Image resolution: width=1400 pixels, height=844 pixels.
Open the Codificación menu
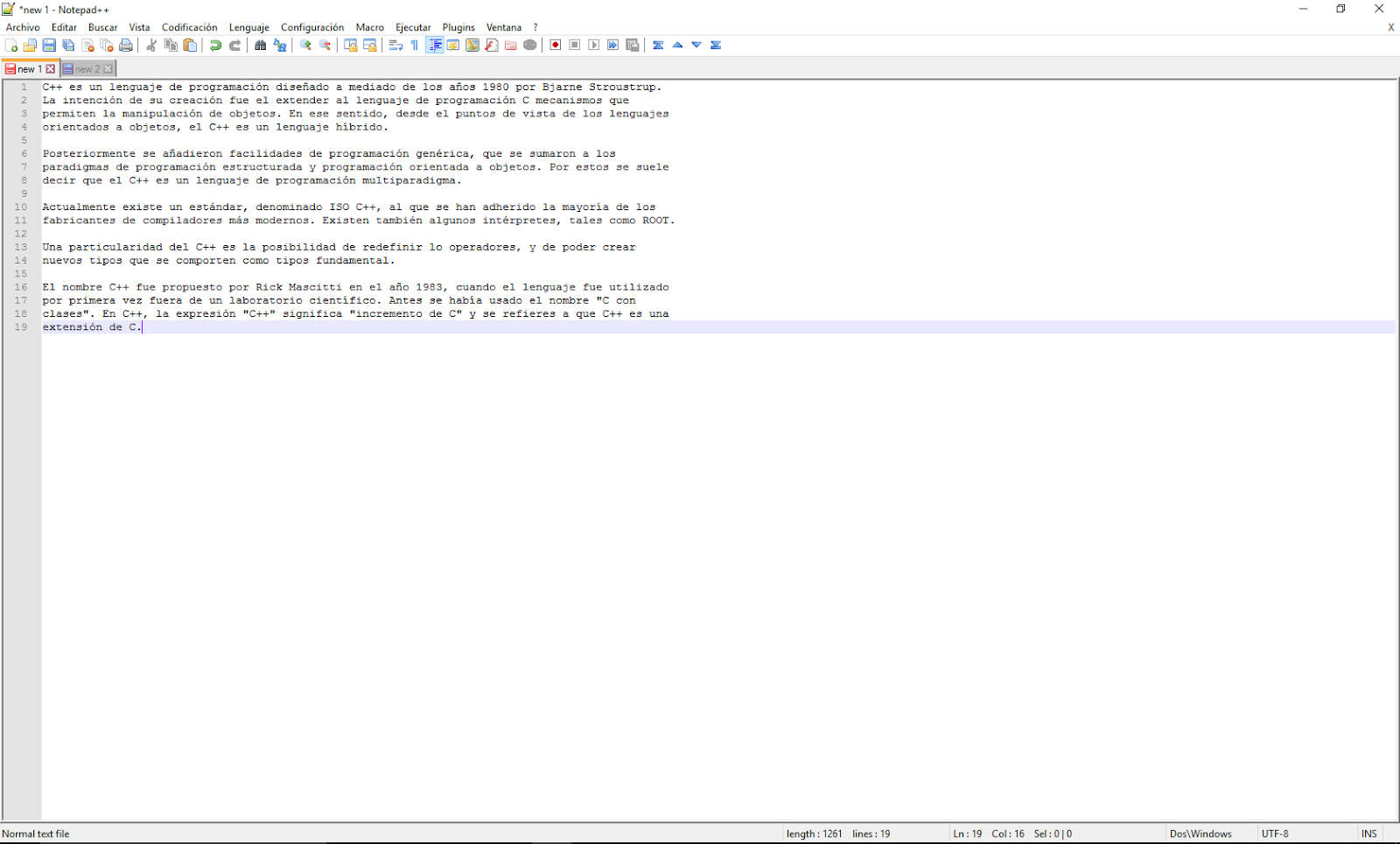tap(189, 27)
